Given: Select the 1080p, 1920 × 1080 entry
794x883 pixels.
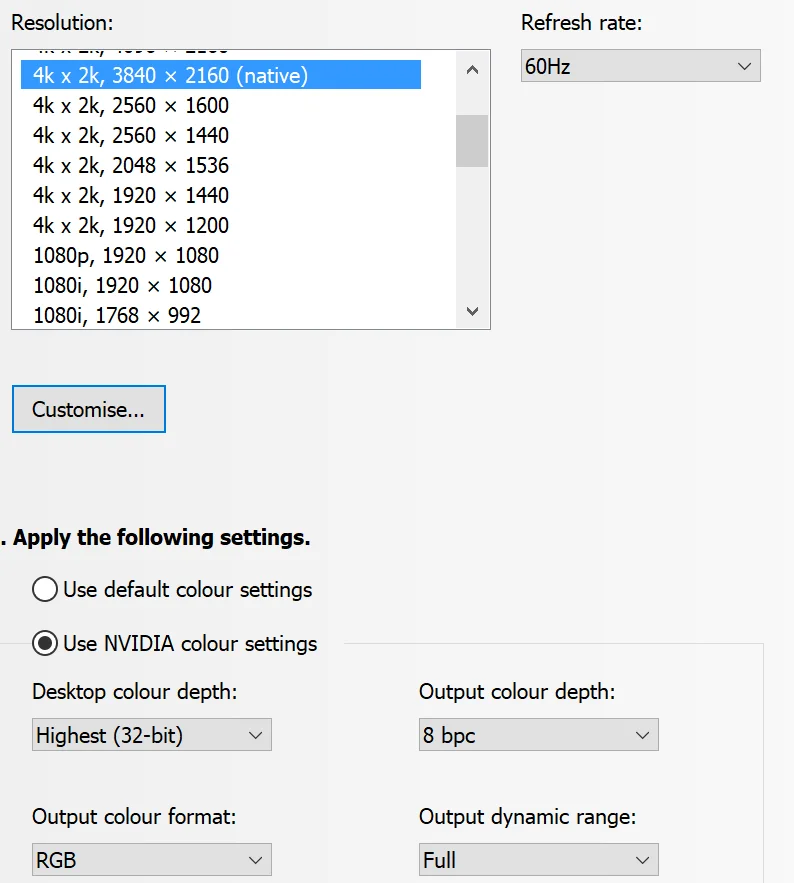Looking at the screenshot, I should tap(221, 255).
